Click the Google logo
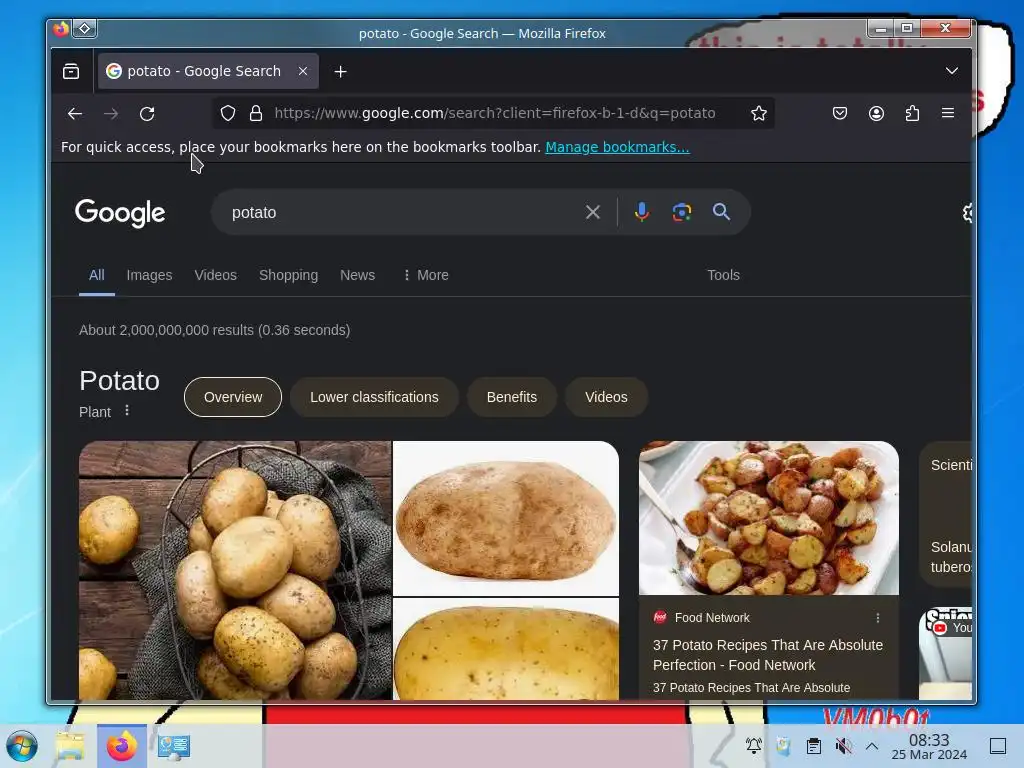This screenshot has height=768, width=1024. coord(120,213)
